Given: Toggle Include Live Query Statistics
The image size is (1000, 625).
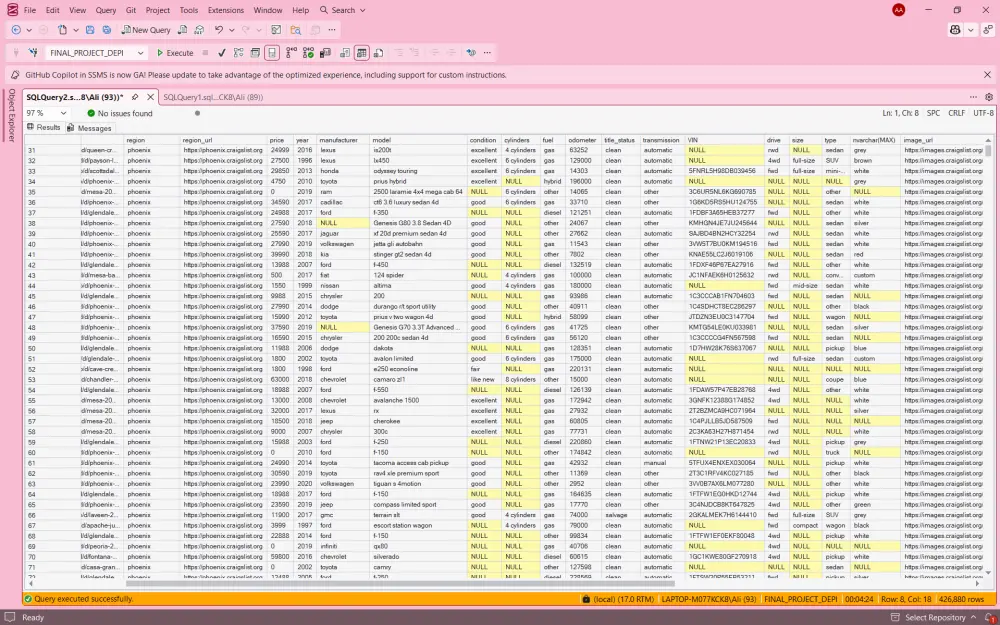Looking at the screenshot, I should tap(305, 52).
